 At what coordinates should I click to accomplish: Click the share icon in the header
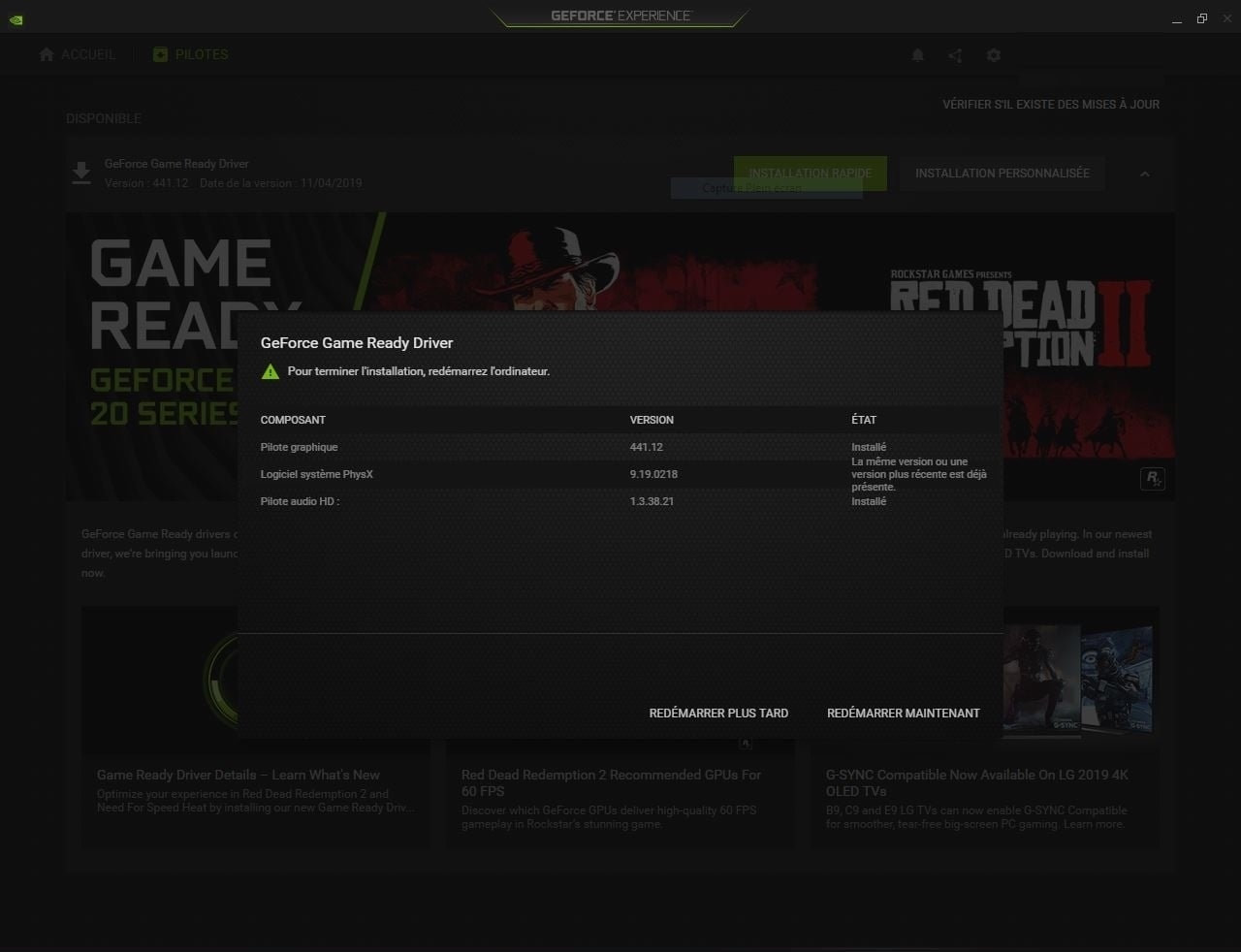click(955, 55)
